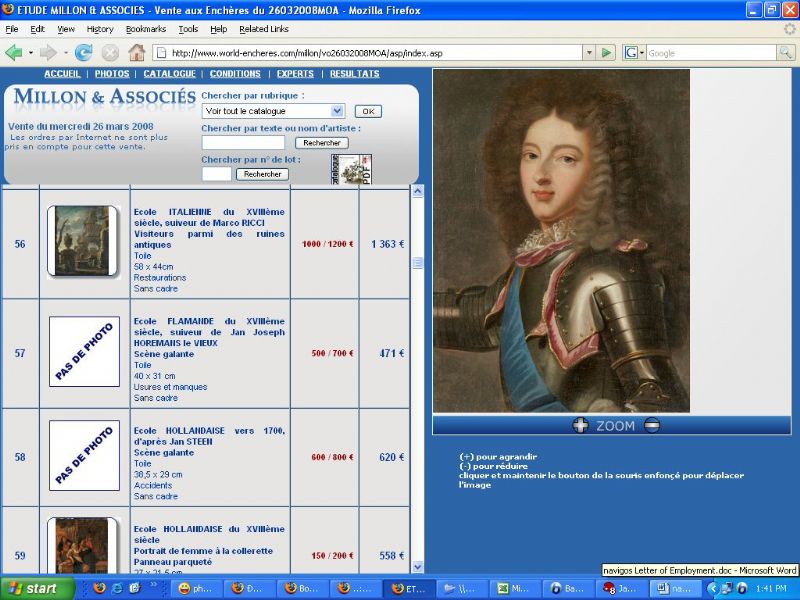Open the 'Voir tout le catalogue' dropdown
800x600 pixels.
[x=337, y=111]
